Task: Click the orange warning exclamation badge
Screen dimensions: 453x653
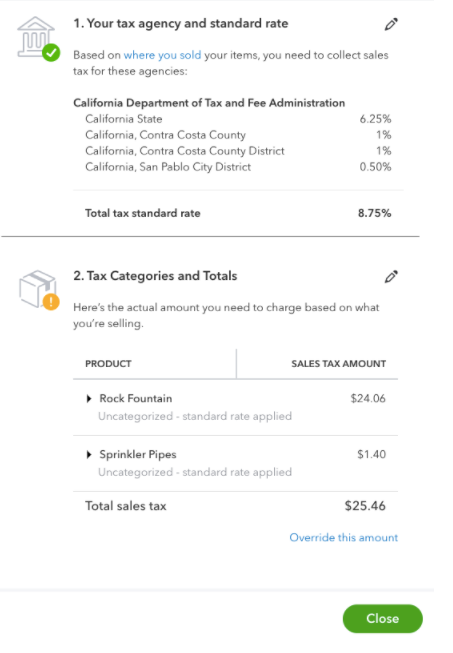Action: (x=51, y=302)
